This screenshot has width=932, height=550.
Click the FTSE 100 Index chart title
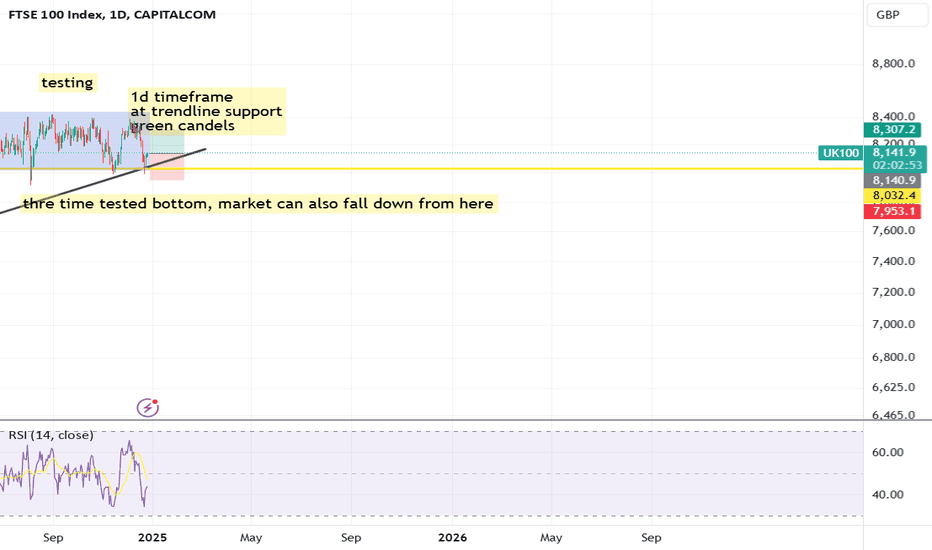point(112,15)
